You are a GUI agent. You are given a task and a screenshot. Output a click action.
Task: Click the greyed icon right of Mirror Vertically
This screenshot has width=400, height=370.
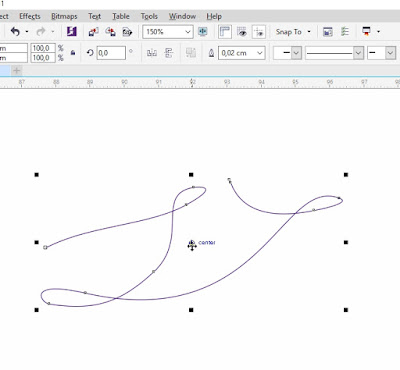pos(191,53)
